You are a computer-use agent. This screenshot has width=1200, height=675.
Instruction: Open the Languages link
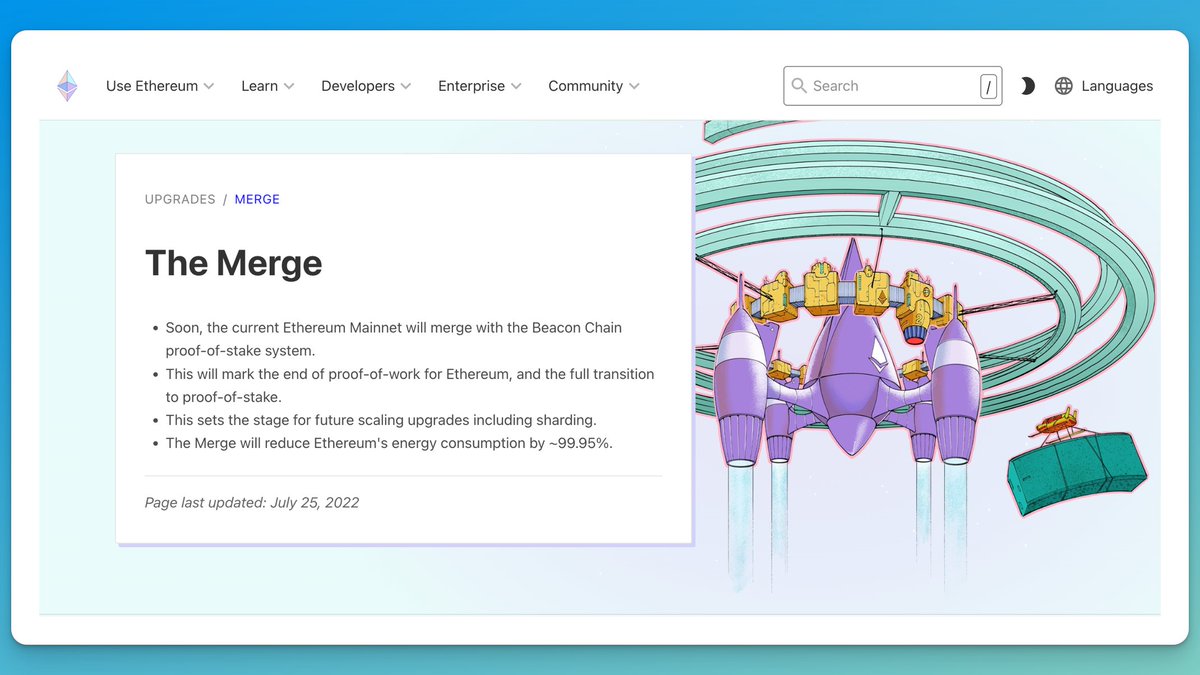1117,86
